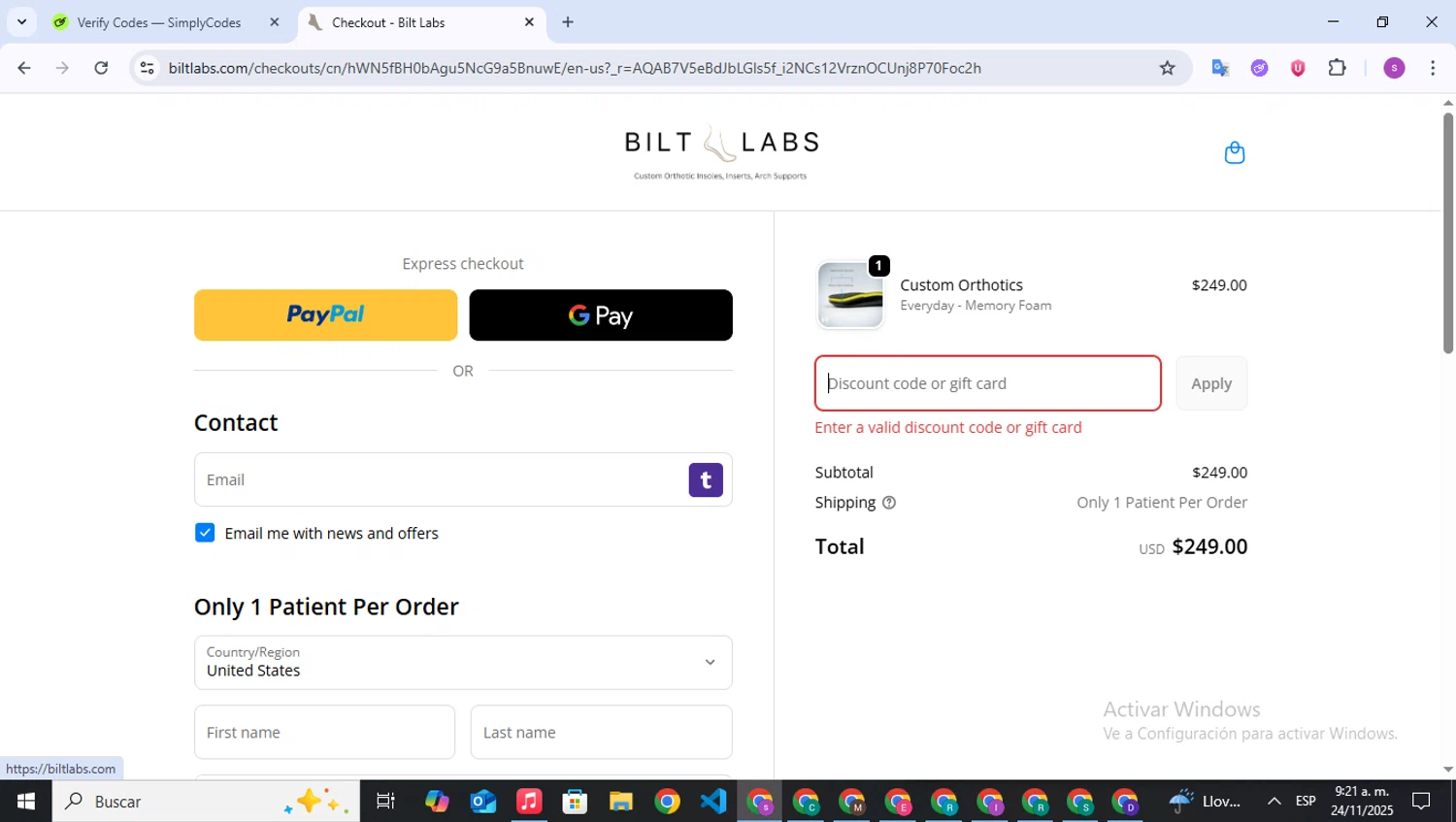Open Visual Studio Code from the taskbar
Viewport: 1456px width, 822px height.
(x=713, y=802)
